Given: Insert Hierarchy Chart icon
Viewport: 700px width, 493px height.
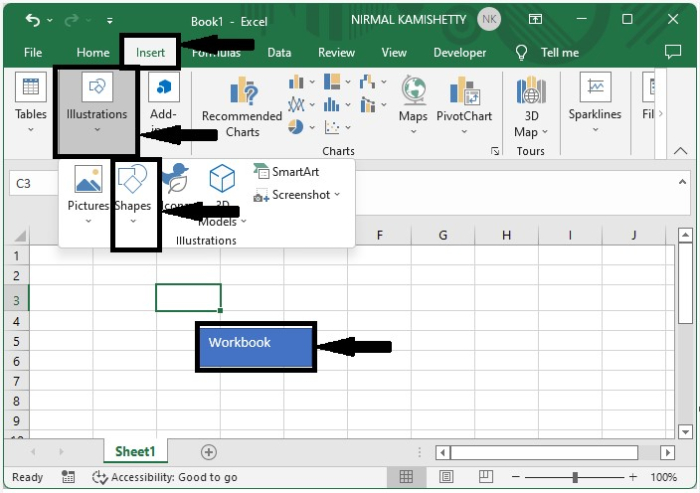Looking at the screenshot, I should (332, 82).
